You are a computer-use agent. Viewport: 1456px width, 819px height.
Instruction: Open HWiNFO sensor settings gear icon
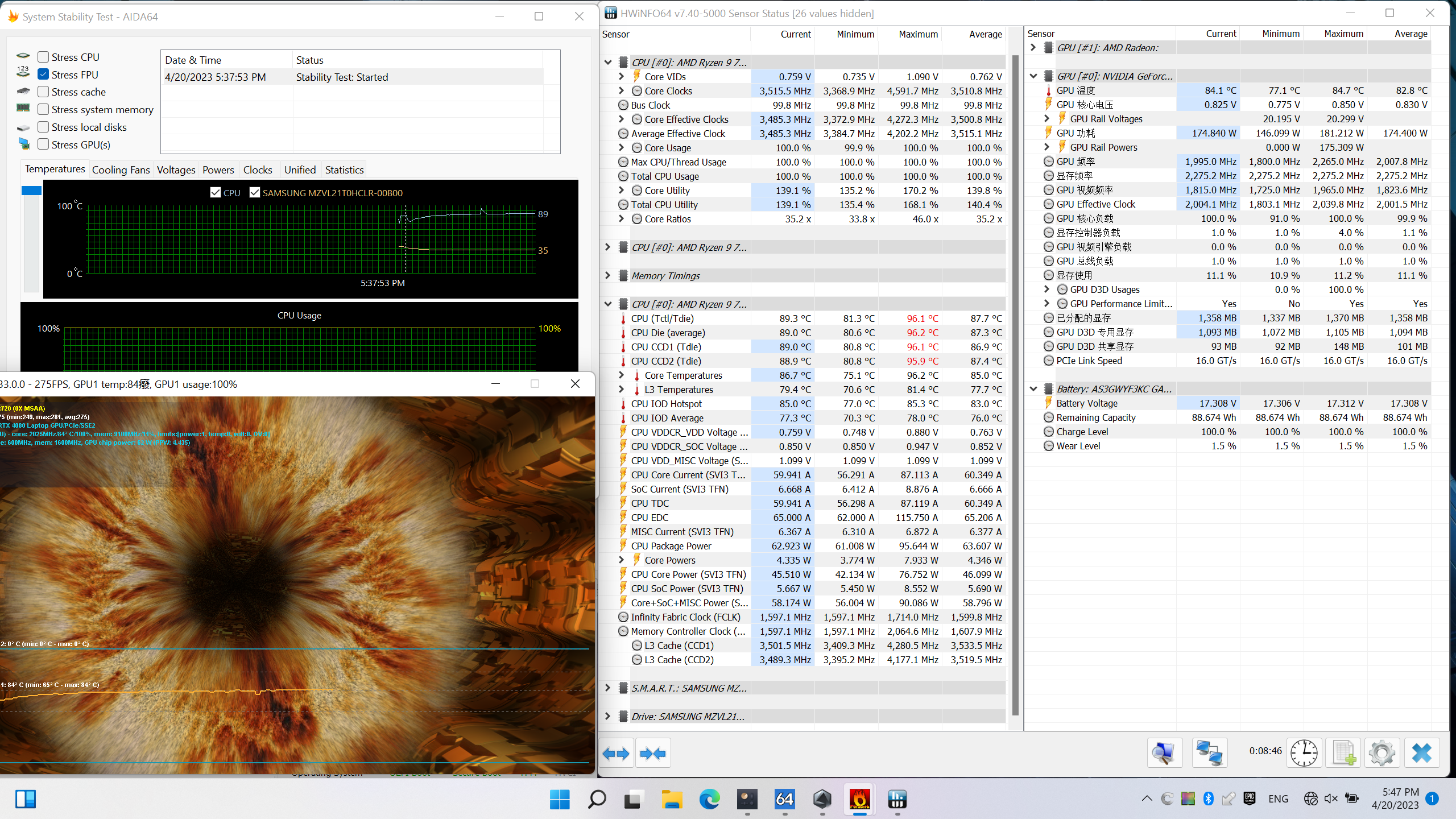point(1382,754)
